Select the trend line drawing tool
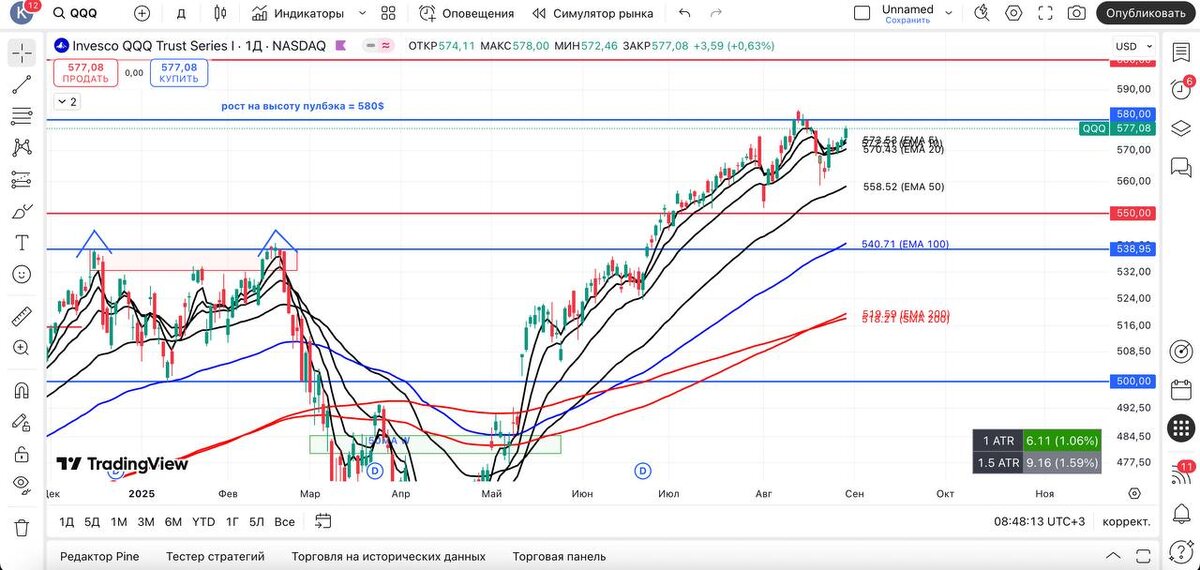The width and height of the screenshot is (1200, 570). point(22,85)
